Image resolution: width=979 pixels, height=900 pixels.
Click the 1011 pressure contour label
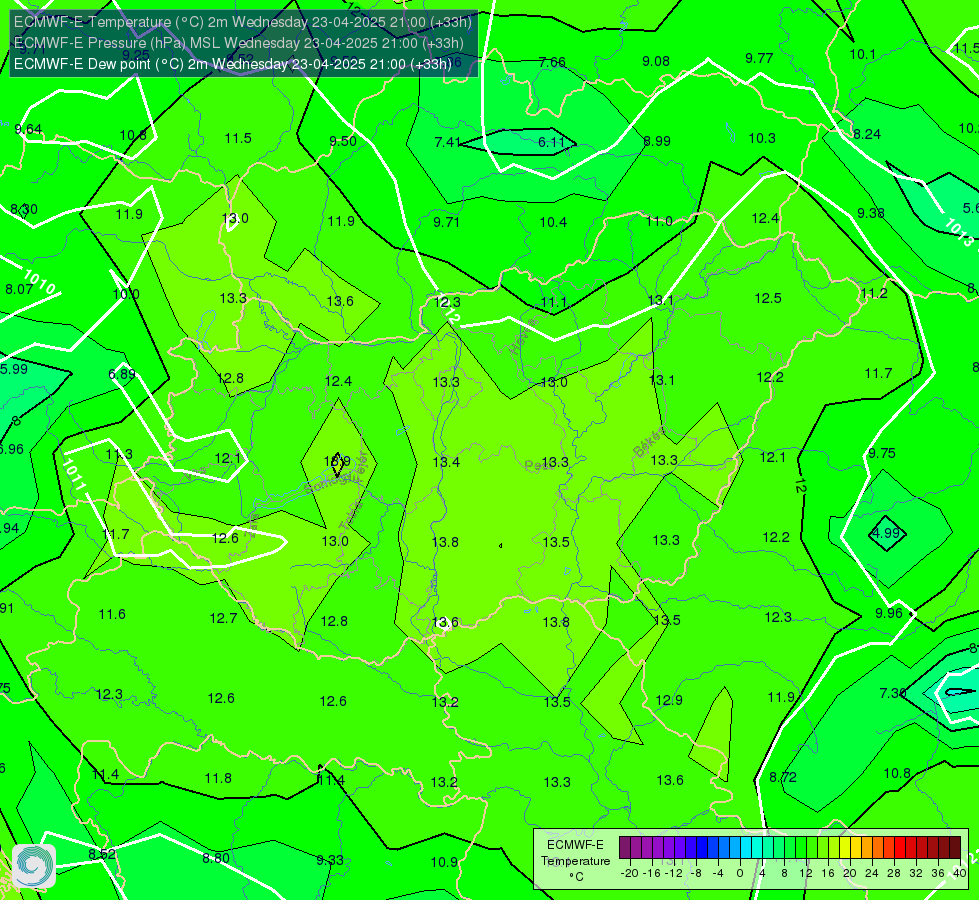pos(74,475)
